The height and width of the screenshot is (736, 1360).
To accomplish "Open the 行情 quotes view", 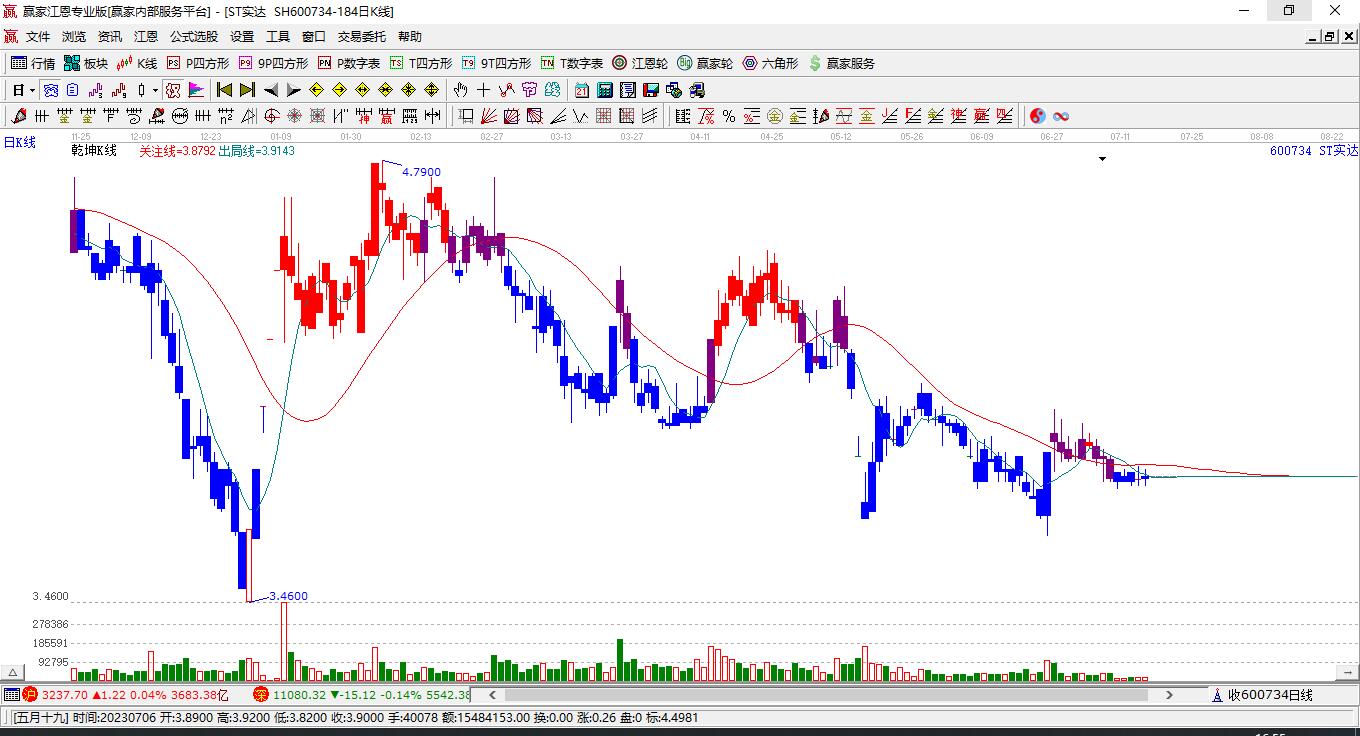I will [33, 63].
